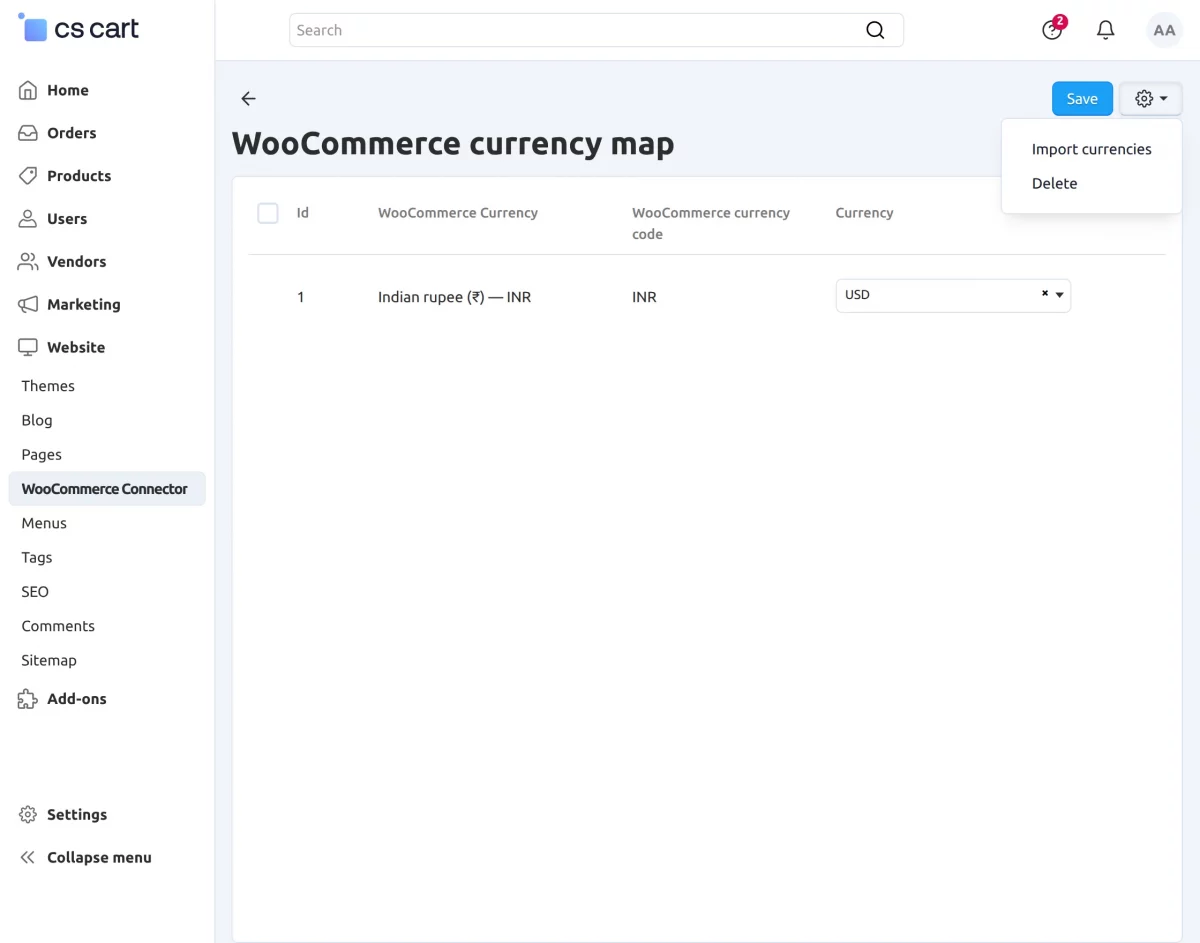Click the Orders inbox icon
Screen dimensions: 1200x943
click(28, 133)
